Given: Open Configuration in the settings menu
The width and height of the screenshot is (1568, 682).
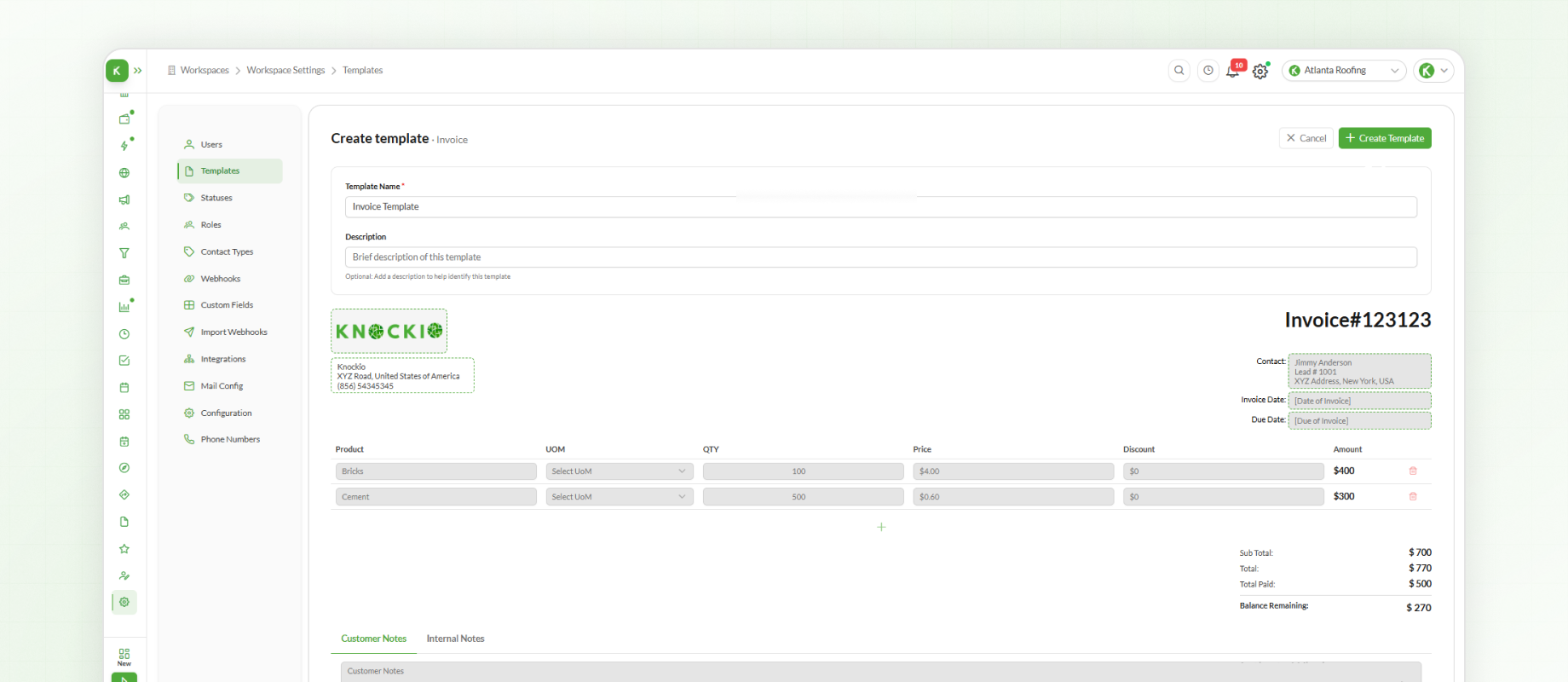Looking at the screenshot, I should pyautogui.click(x=230, y=413).
